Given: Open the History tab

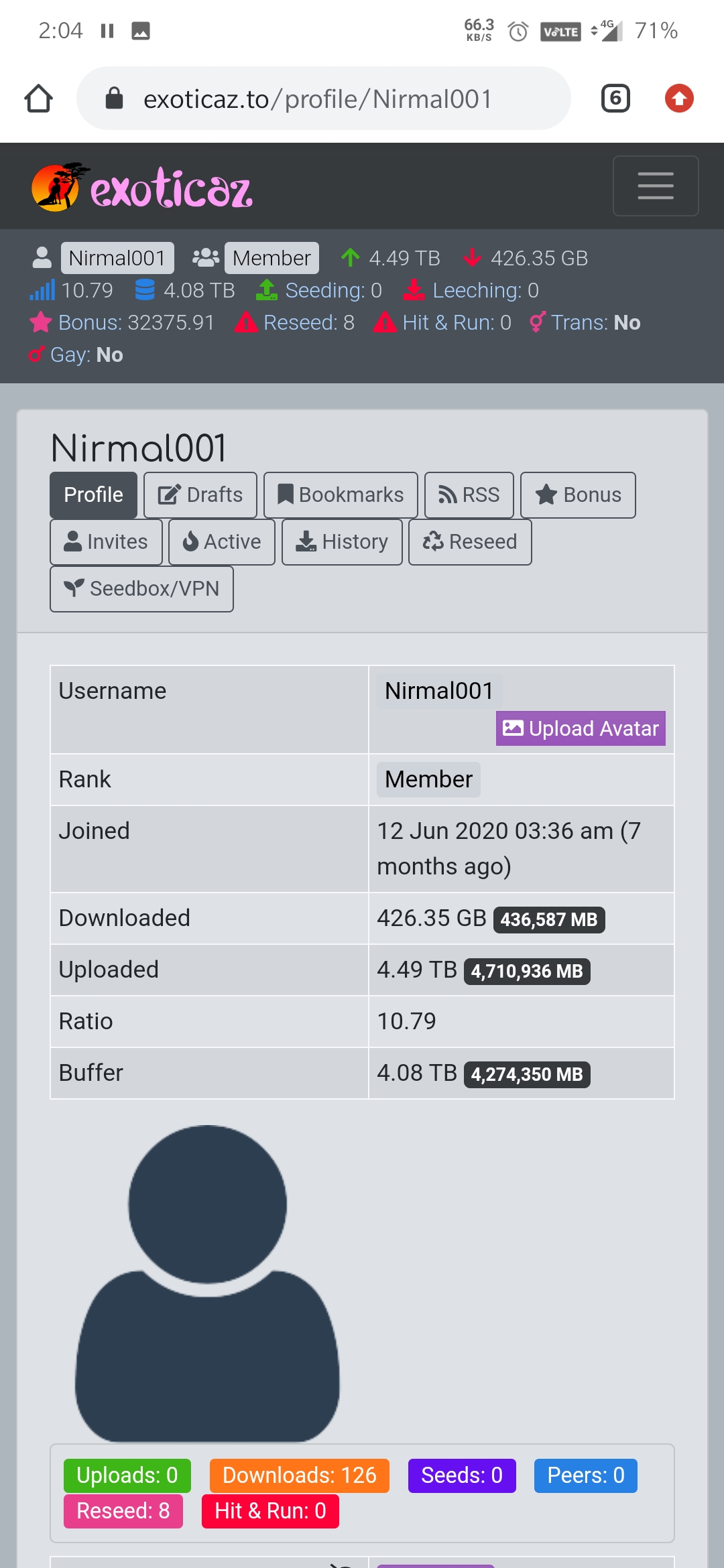Looking at the screenshot, I should tap(342, 542).
